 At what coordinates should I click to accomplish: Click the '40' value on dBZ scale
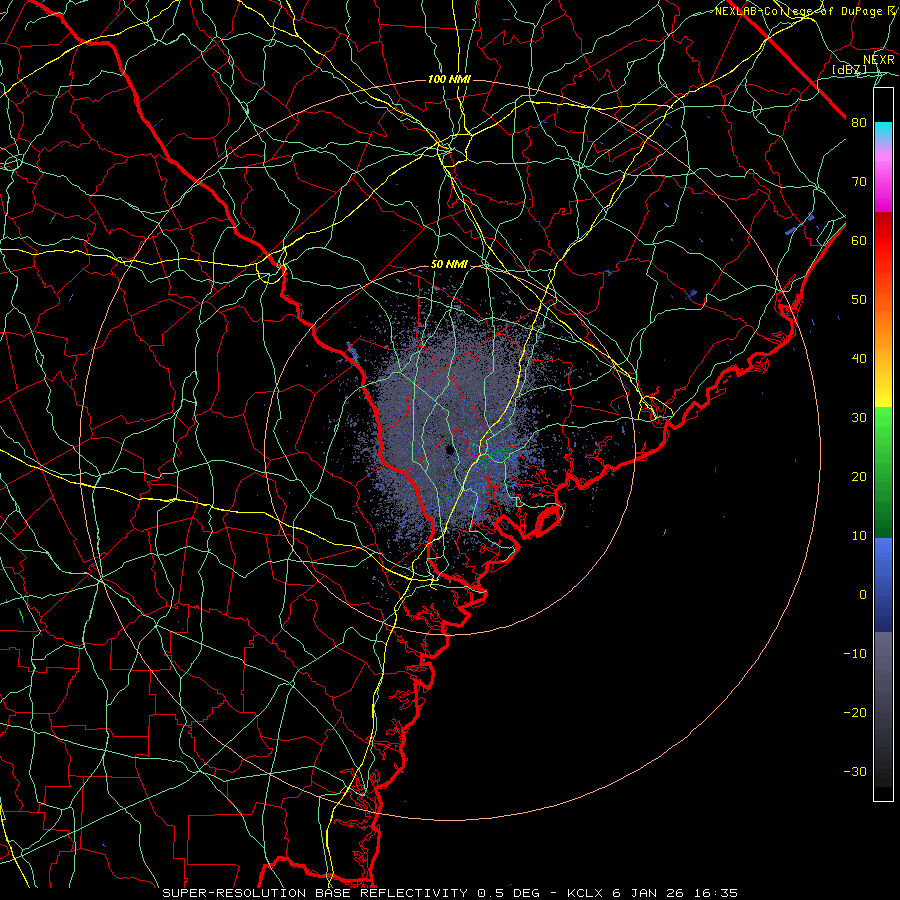click(x=859, y=359)
